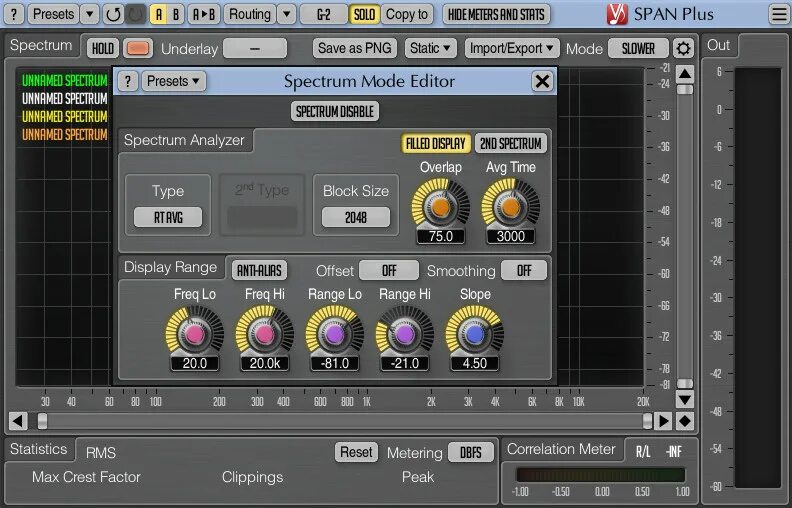Open the Metering DBFS selector
Viewport: 792px width, 508px height.
(470, 452)
